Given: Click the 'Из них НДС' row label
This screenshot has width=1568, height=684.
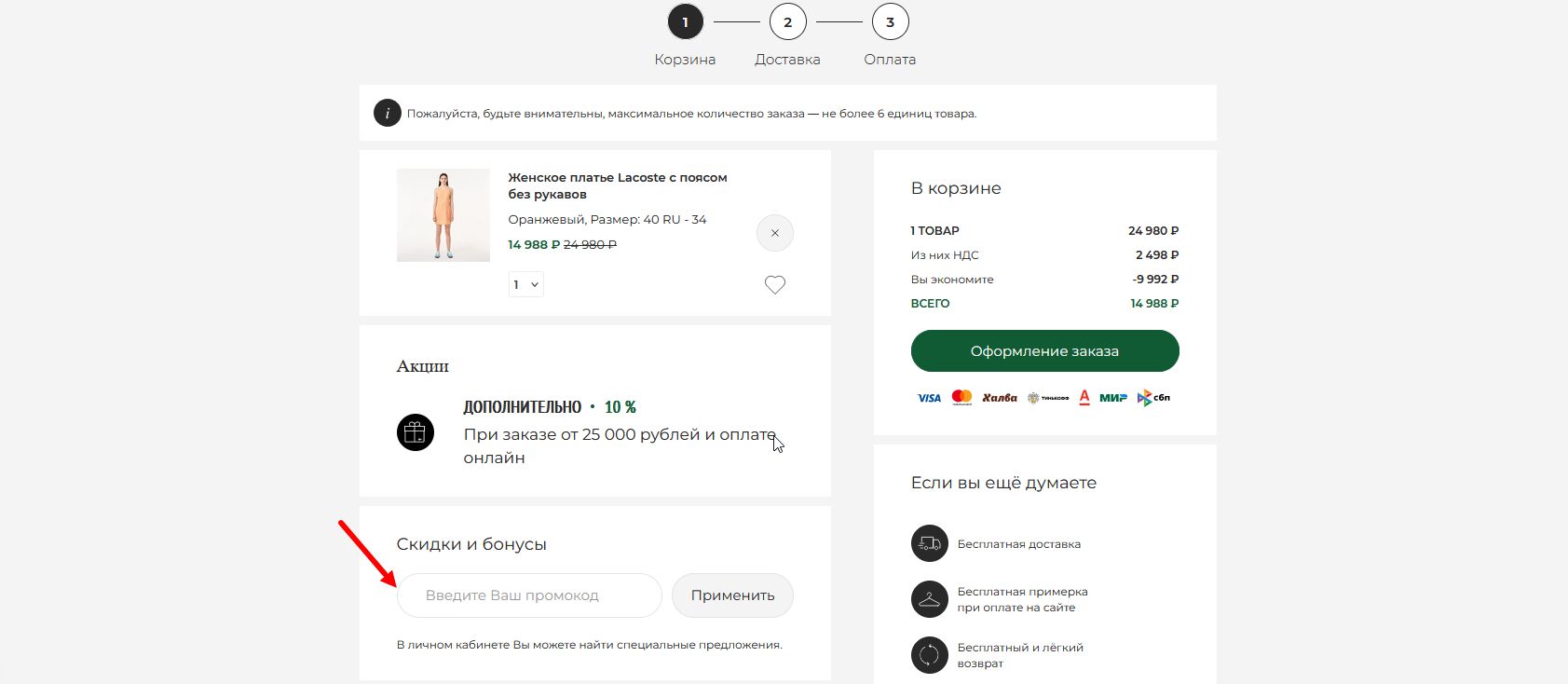Looking at the screenshot, I should click(x=945, y=255).
